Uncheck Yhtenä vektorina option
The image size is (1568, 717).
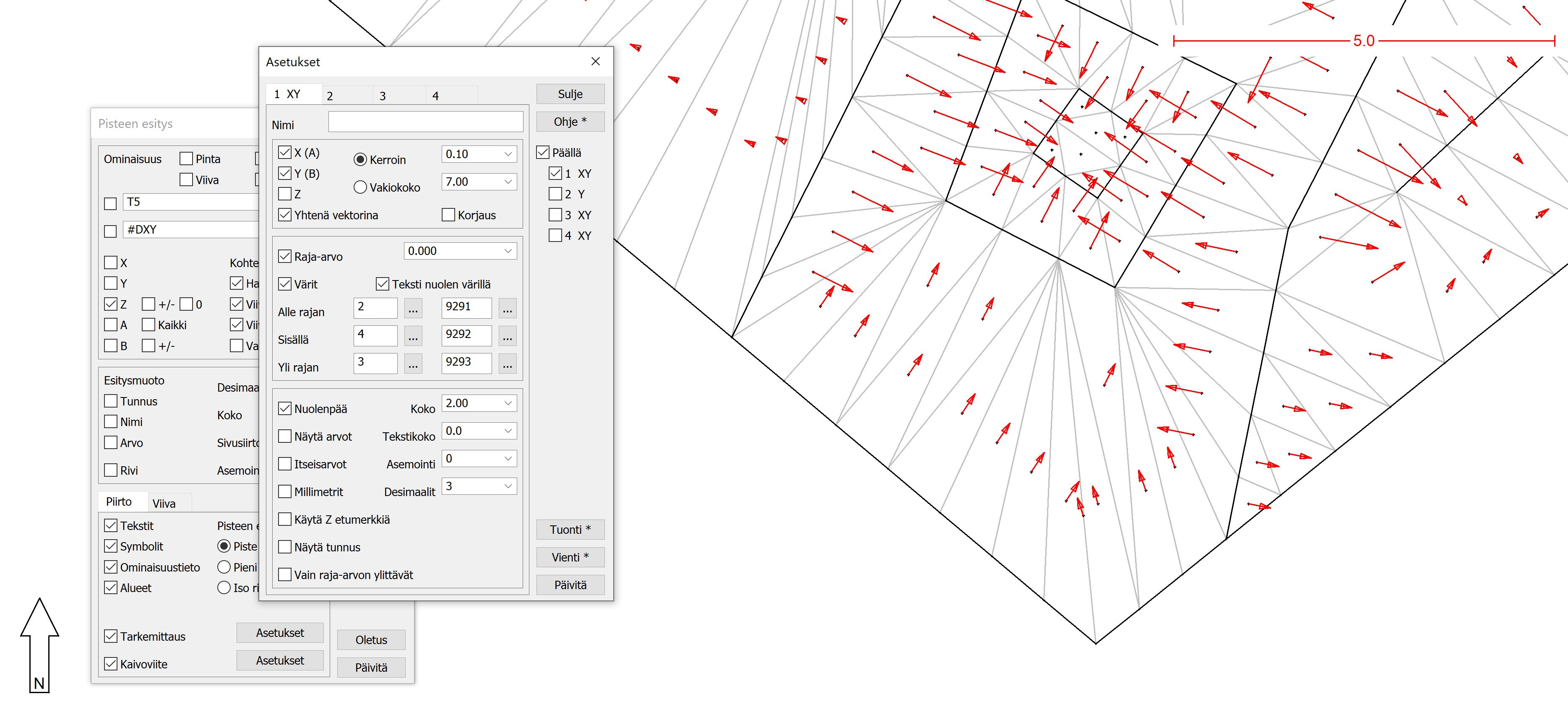click(x=285, y=215)
